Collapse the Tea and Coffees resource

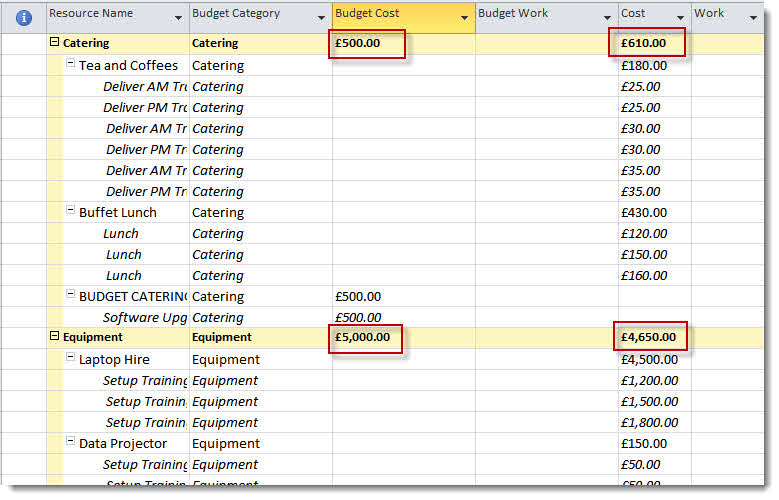click(71, 65)
